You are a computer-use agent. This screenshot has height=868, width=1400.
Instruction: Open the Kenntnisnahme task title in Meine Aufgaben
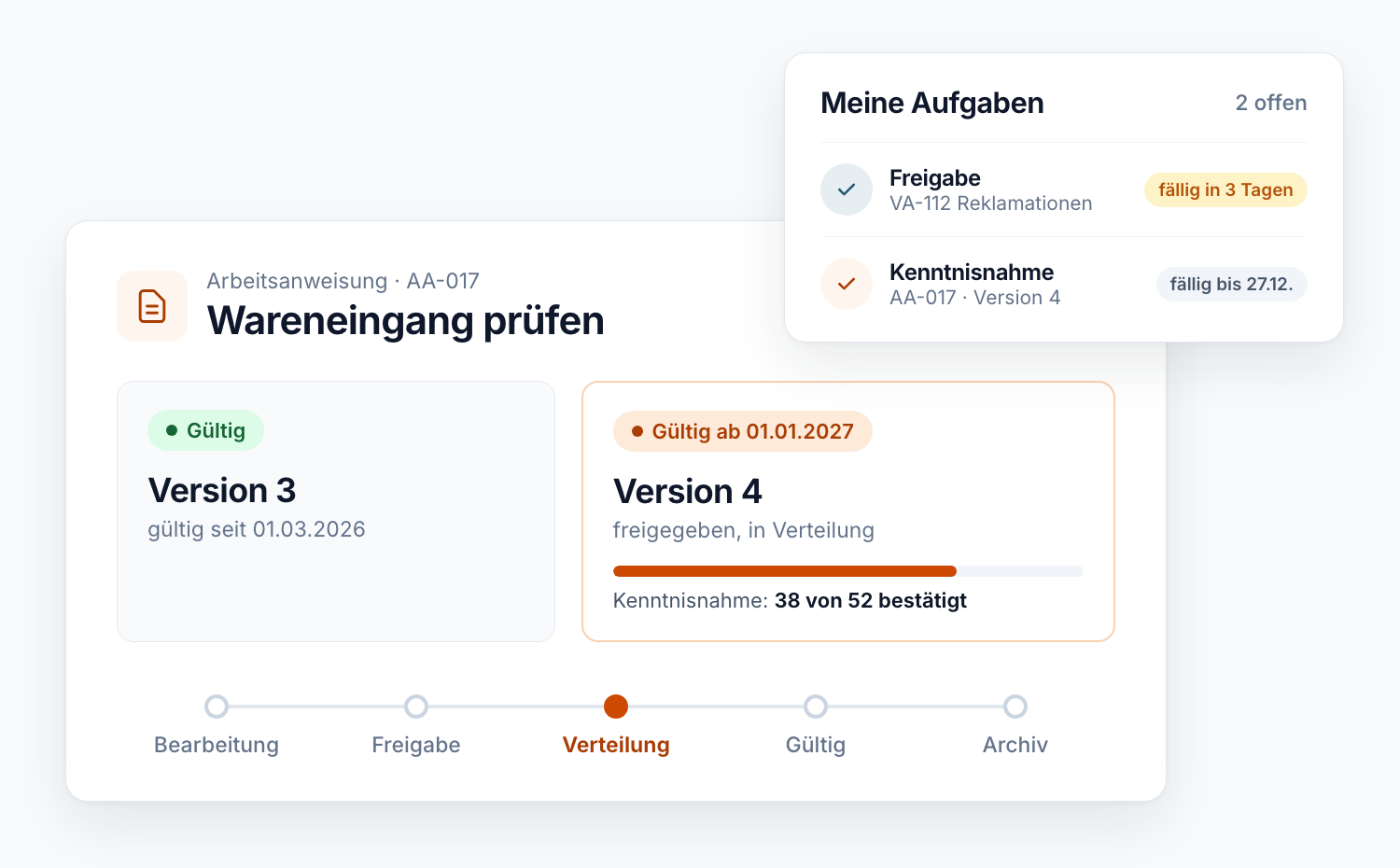click(972, 272)
